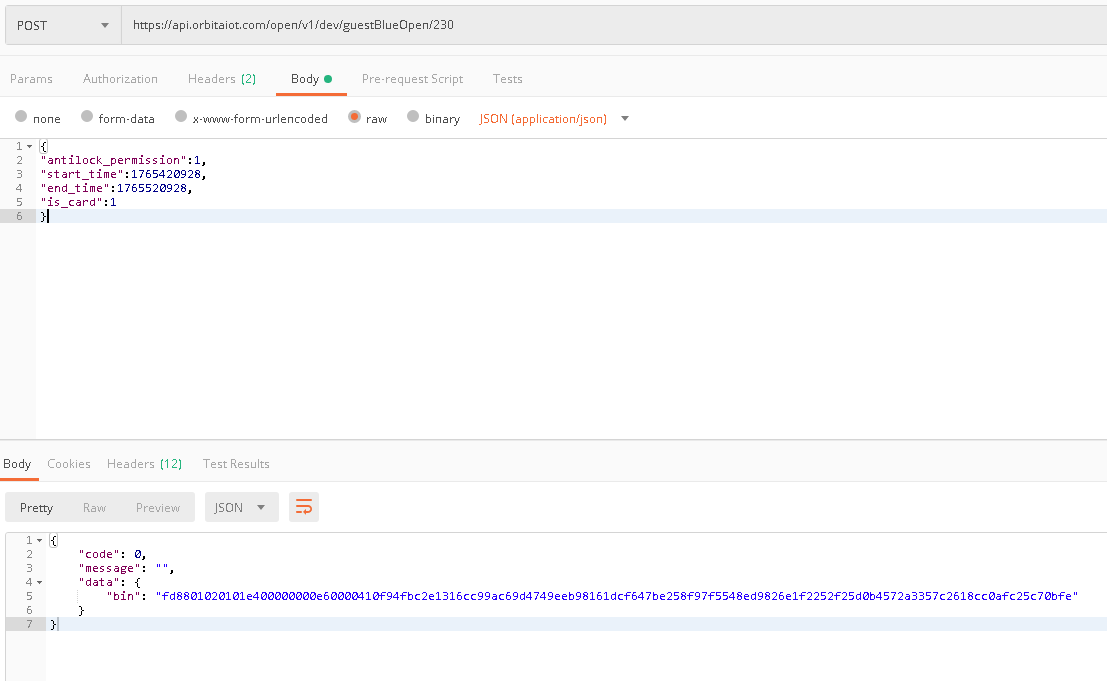Click the Preview response view button
This screenshot has height=681, width=1107.
point(158,508)
